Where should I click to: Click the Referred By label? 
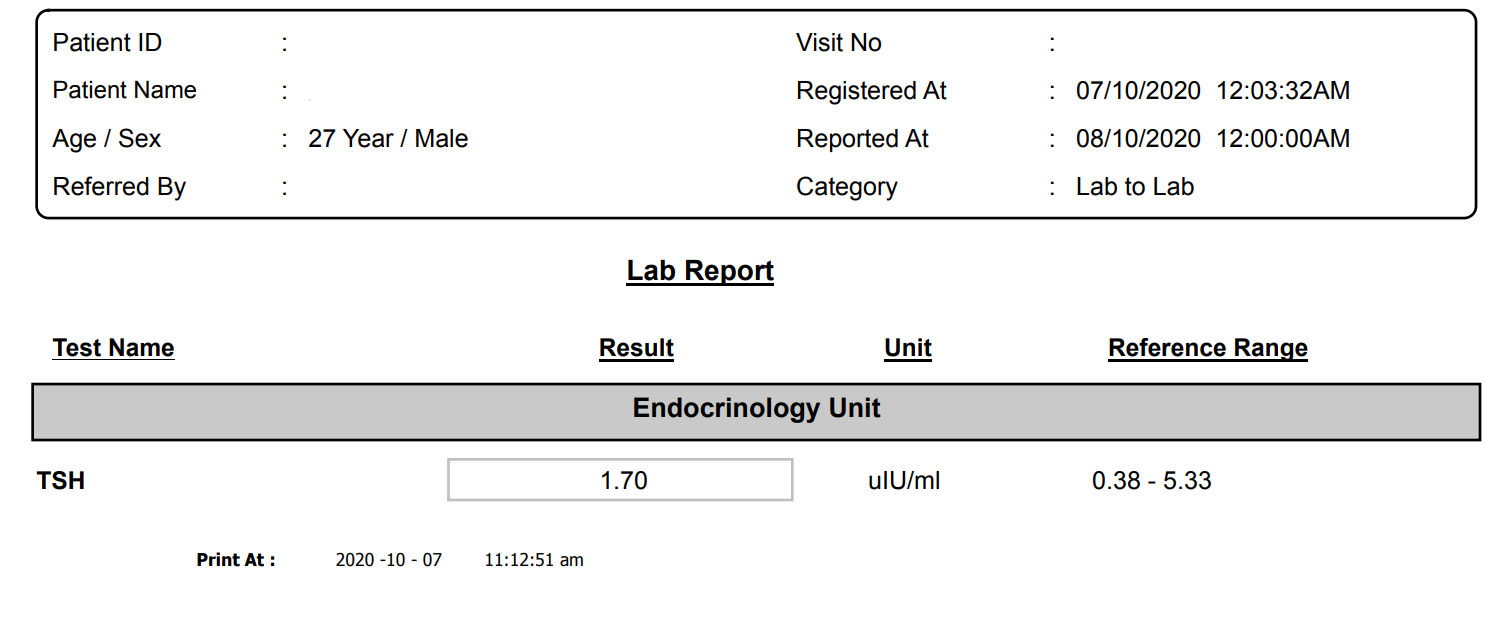click(119, 187)
